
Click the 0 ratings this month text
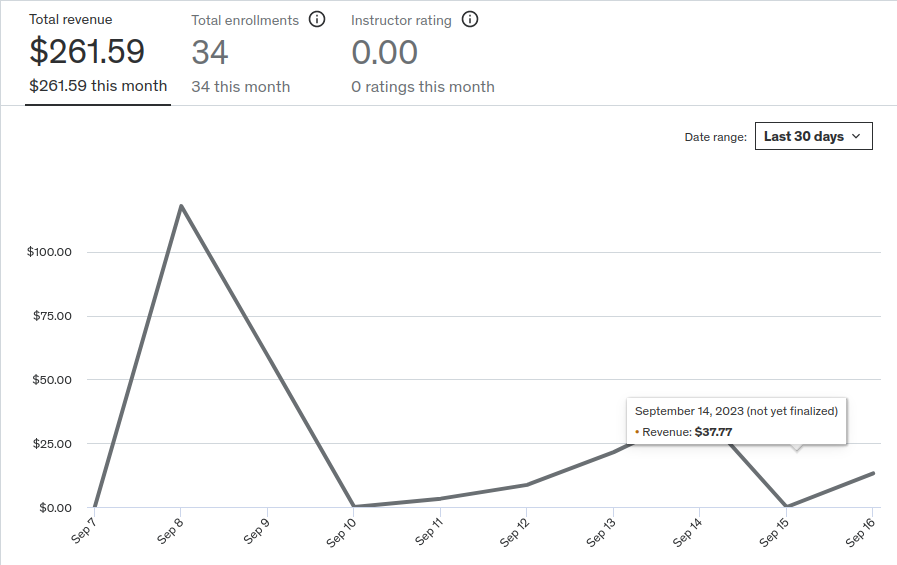point(422,87)
